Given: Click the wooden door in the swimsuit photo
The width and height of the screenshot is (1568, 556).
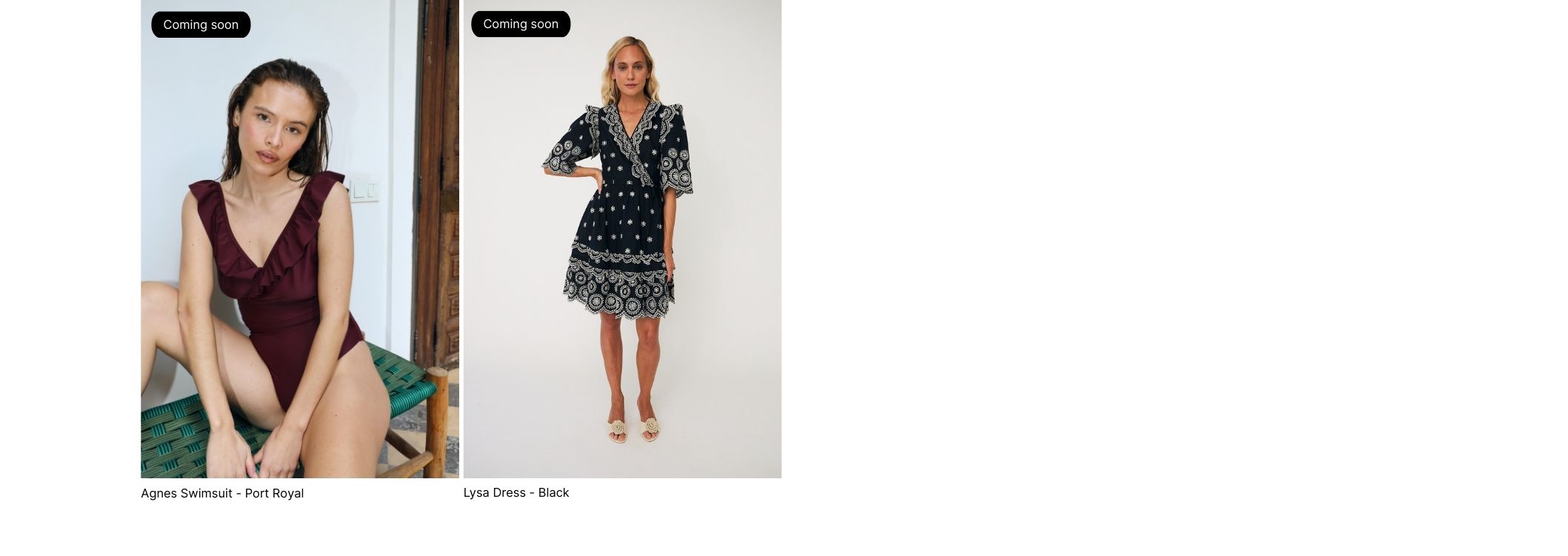Looking at the screenshot, I should coord(437,185).
